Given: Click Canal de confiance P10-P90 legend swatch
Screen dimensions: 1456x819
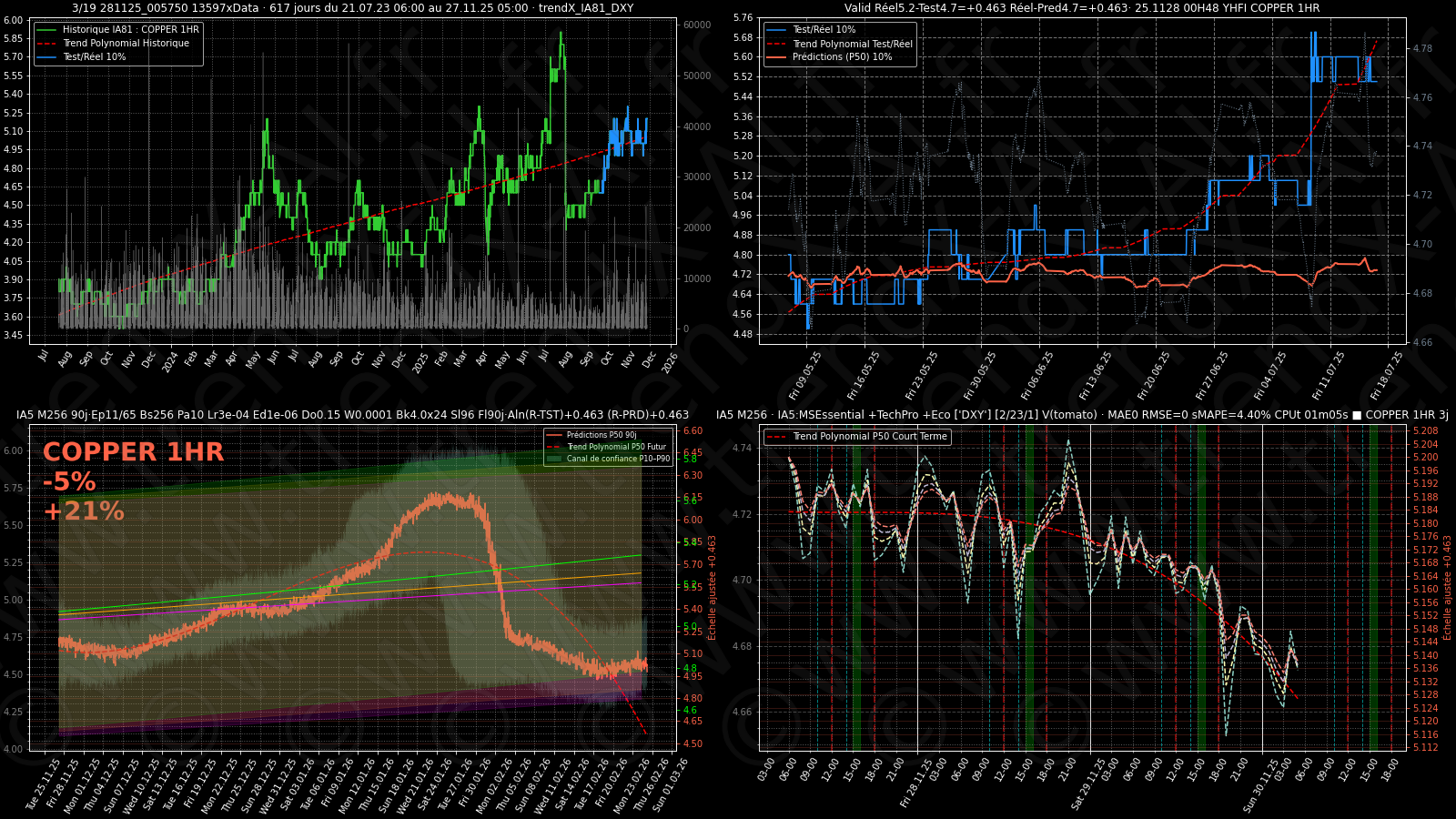Looking at the screenshot, I should pos(553,459).
